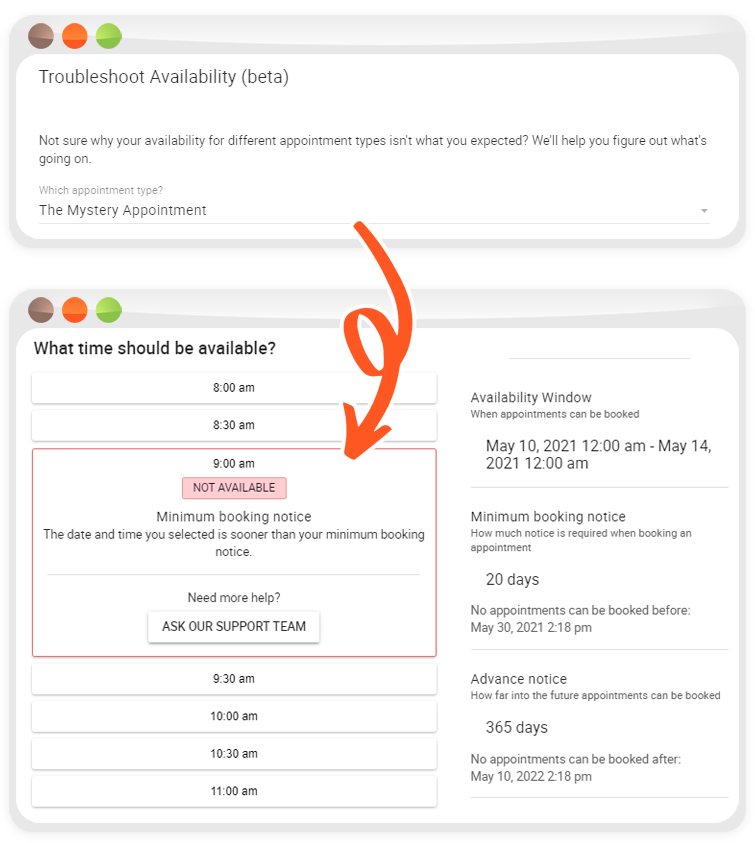The image size is (755, 843).
Task: Choose the 11:00 am time slot
Action: (234, 791)
